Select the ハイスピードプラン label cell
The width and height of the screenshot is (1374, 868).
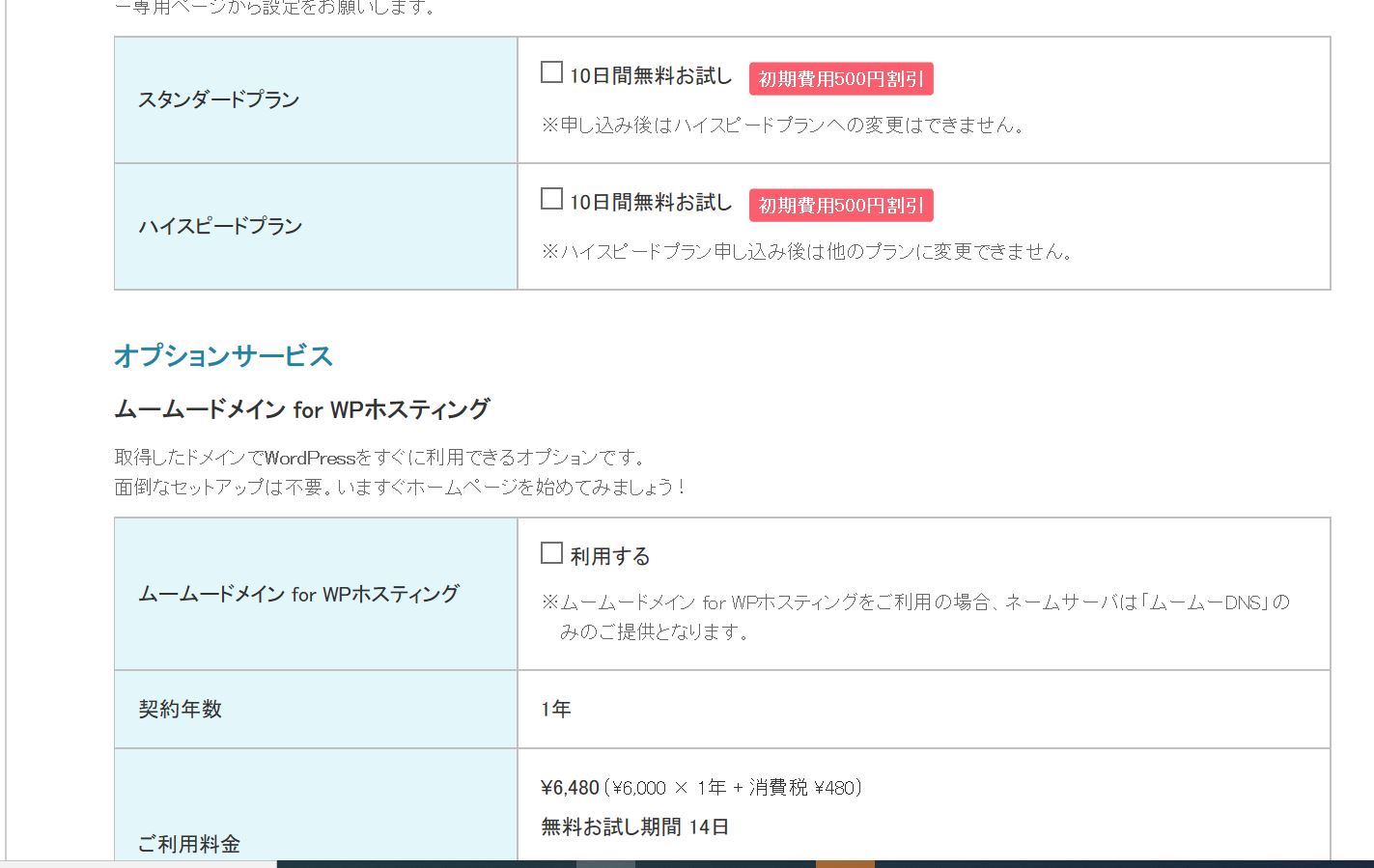tap(316, 227)
